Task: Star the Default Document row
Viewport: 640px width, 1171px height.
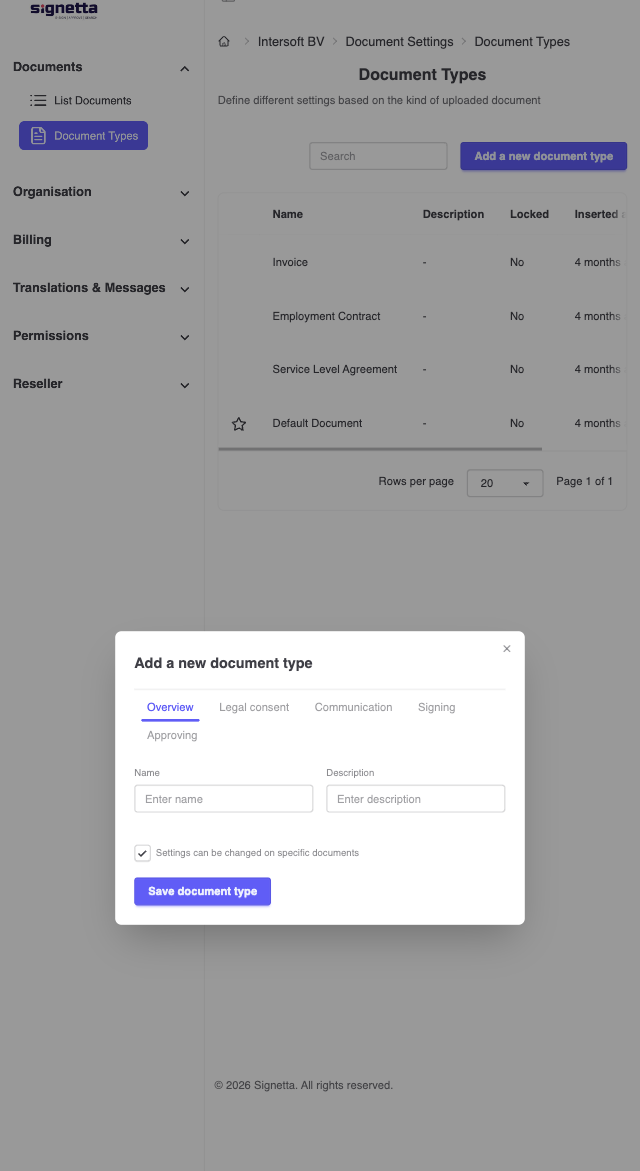Action: tap(238, 423)
